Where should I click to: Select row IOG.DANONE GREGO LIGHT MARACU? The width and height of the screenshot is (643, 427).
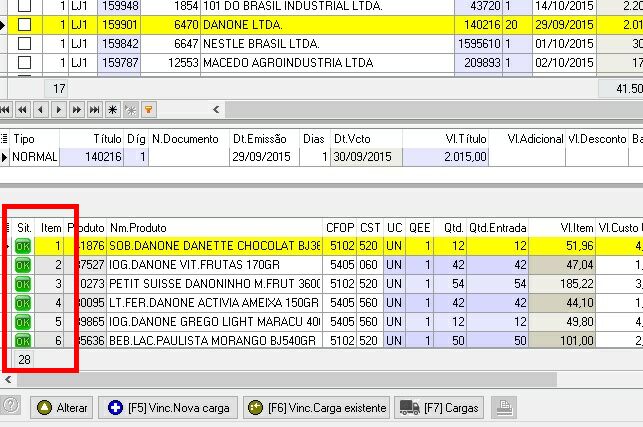click(x=322, y=322)
